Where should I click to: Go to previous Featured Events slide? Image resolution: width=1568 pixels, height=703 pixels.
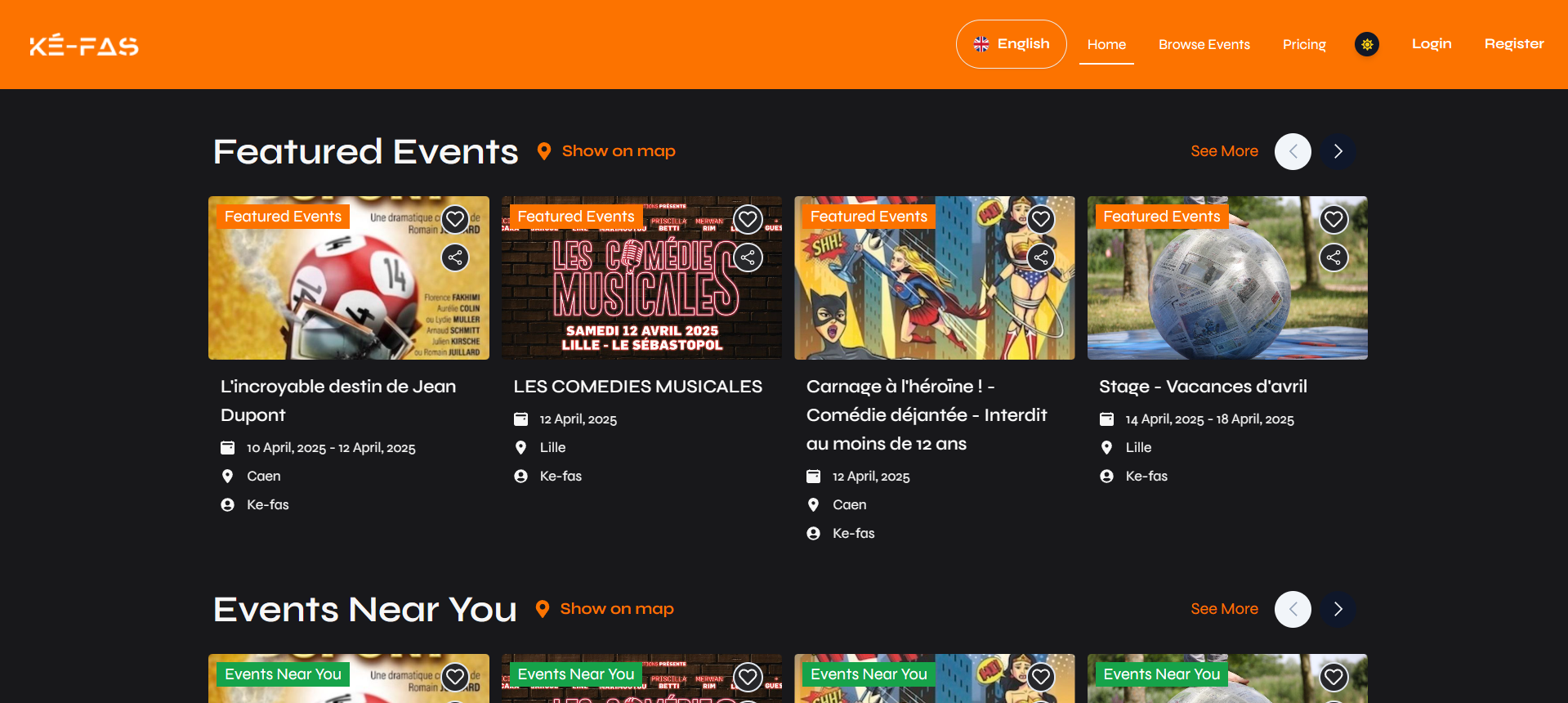(x=1293, y=151)
